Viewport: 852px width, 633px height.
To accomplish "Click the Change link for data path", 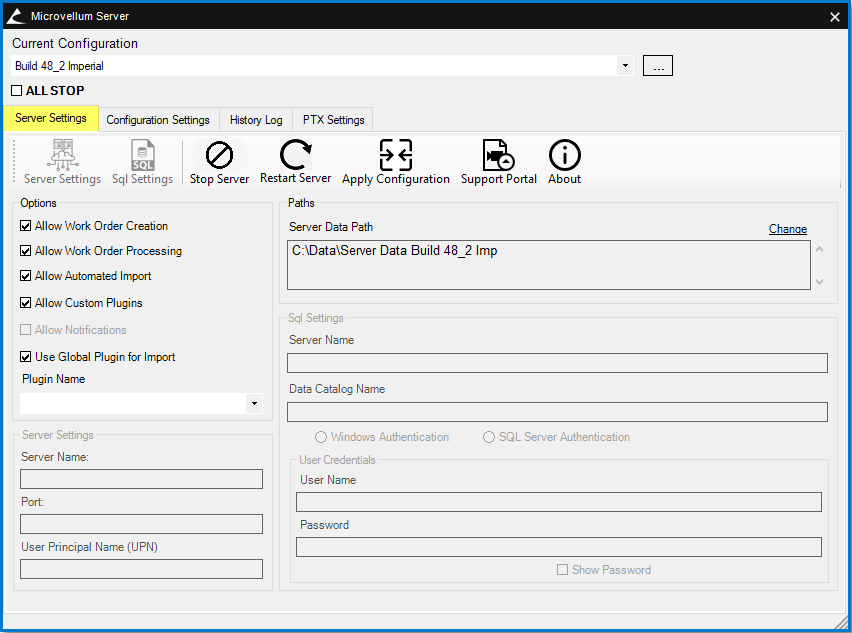I will point(787,229).
